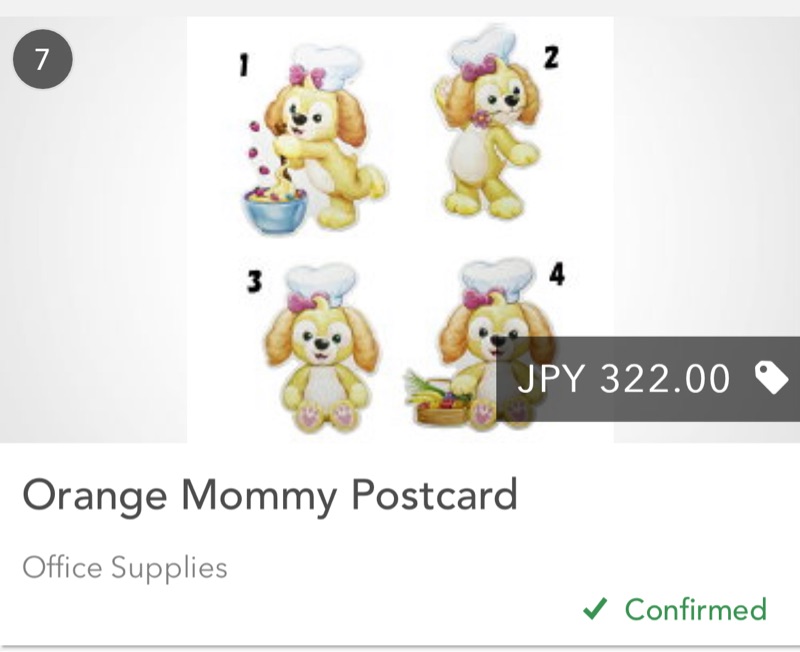This screenshot has height=652, width=800.
Task: Click the white price tag icon
Action: tap(770, 378)
